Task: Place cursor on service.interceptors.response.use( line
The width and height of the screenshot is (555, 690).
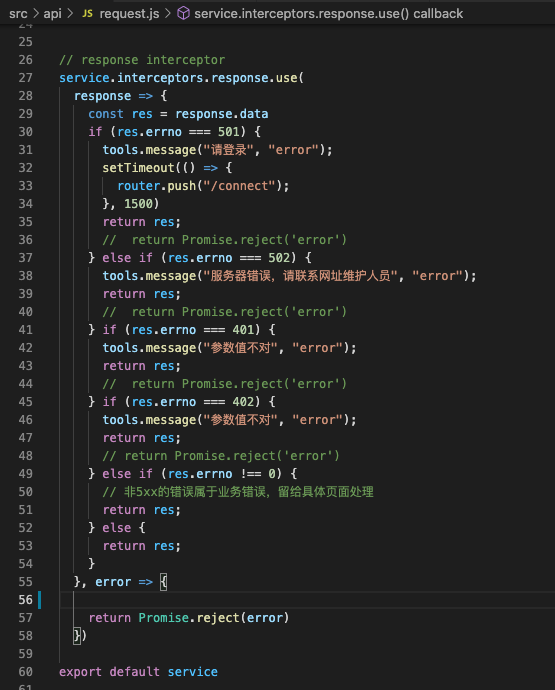Action: pos(181,78)
